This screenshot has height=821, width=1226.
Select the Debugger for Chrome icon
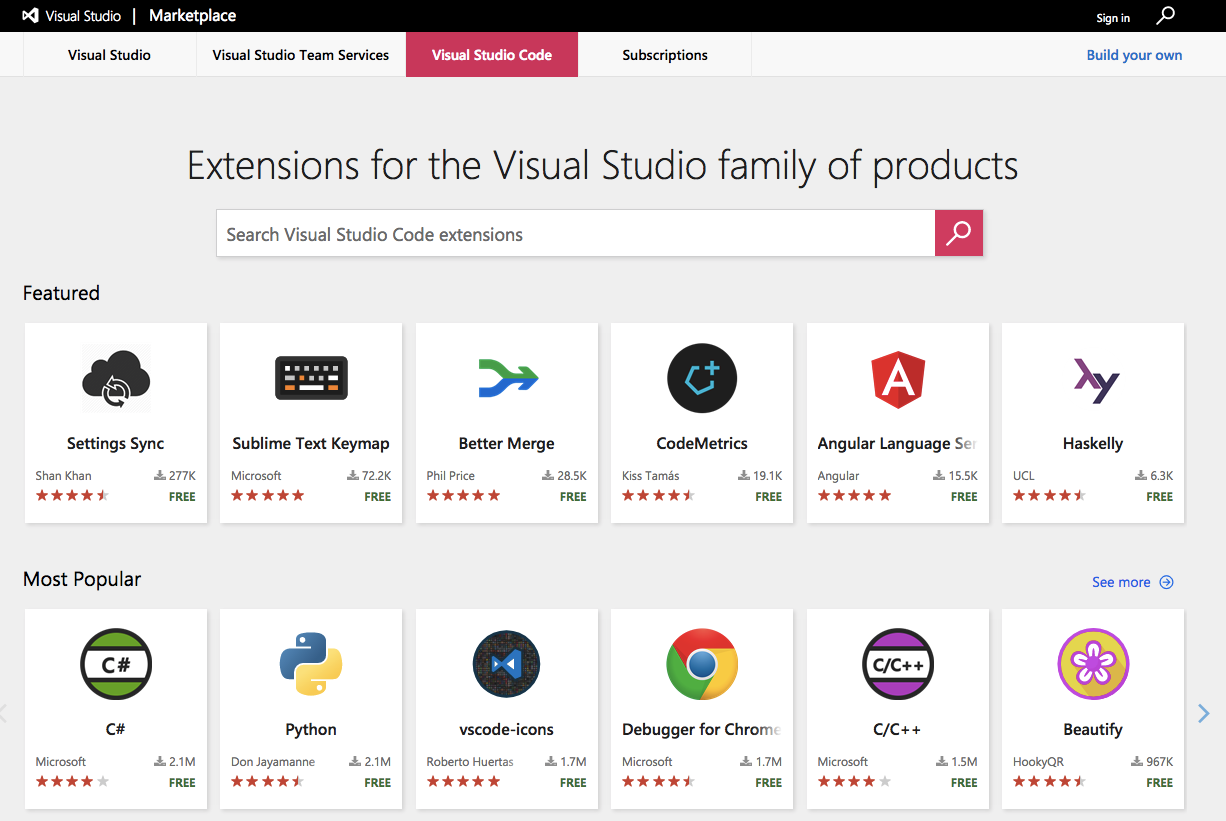[702, 664]
